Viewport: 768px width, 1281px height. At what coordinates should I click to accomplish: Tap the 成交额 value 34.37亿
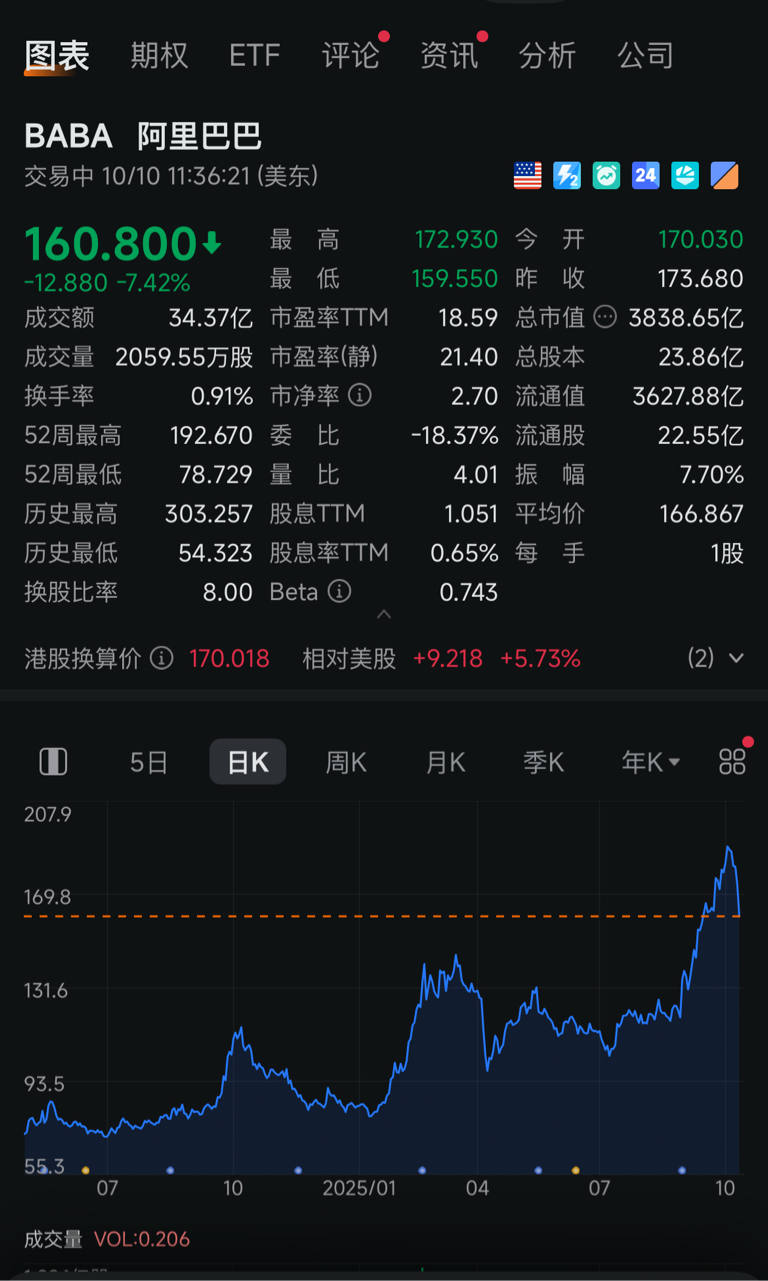pos(210,318)
